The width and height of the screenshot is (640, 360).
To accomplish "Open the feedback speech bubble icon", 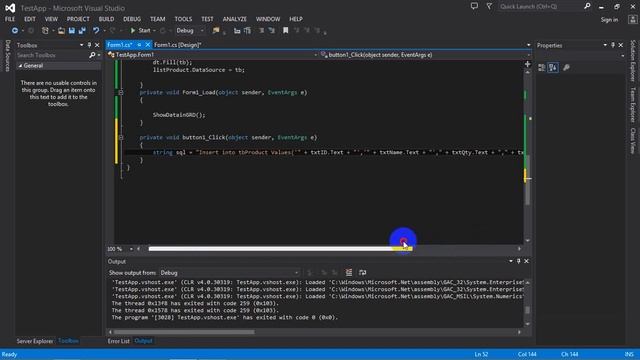I will pyautogui.click(x=474, y=6).
